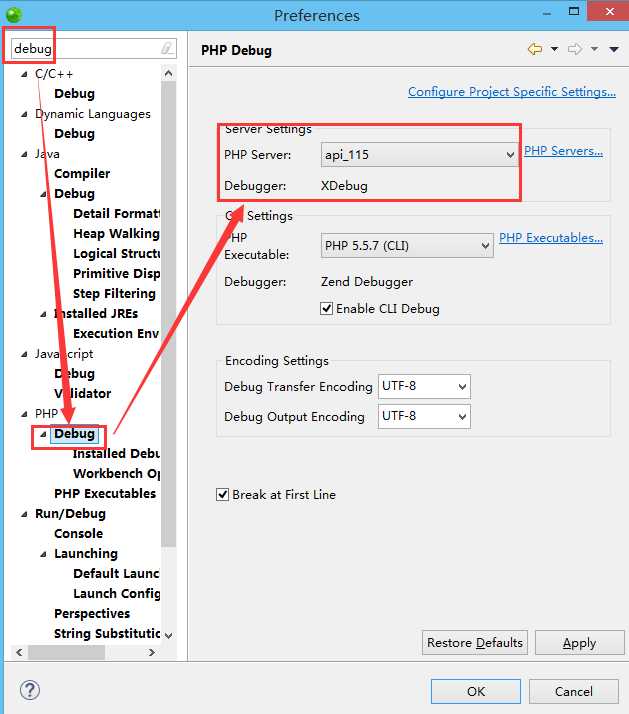Select Workbench Options tree item

pos(117,474)
